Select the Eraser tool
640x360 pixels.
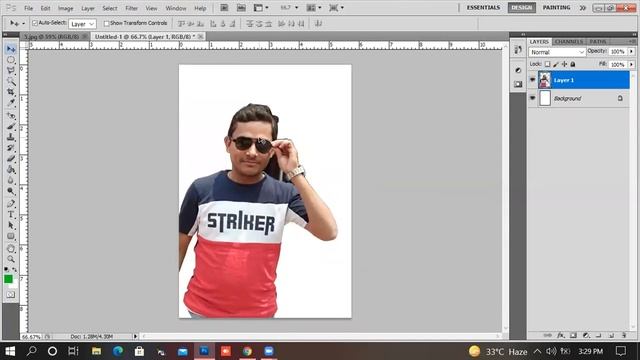(x=11, y=158)
